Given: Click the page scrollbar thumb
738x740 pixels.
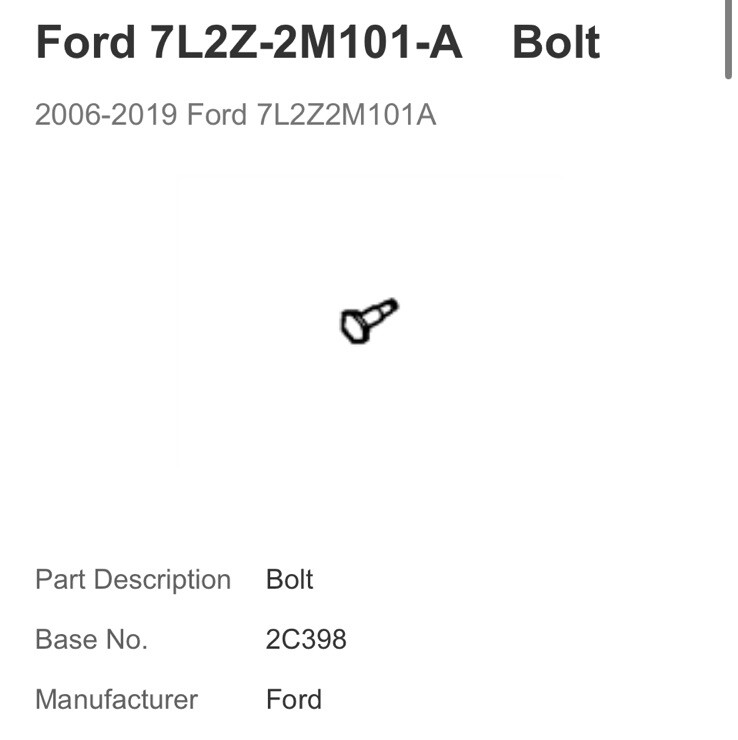Looking at the screenshot, I should point(731,38).
